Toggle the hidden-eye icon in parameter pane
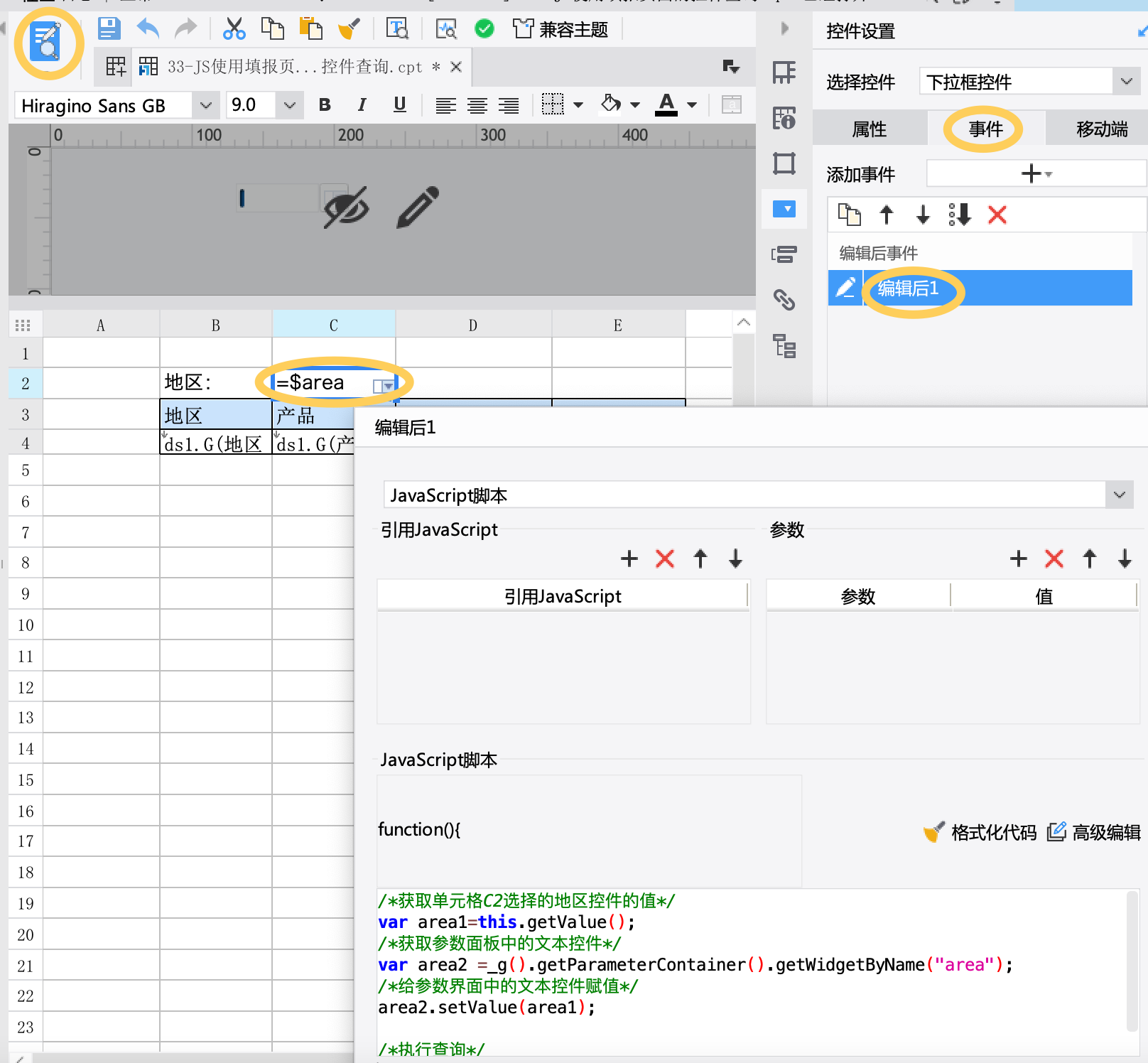Viewport: 1148px width, 1063px height. [x=346, y=207]
